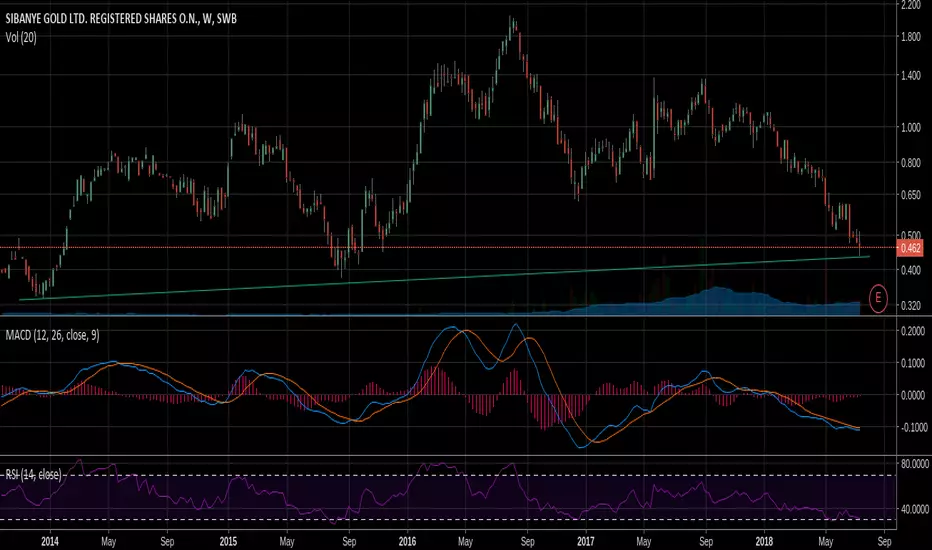
Task: Click the 0.800 price axis label
Action: pyautogui.click(x=911, y=162)
